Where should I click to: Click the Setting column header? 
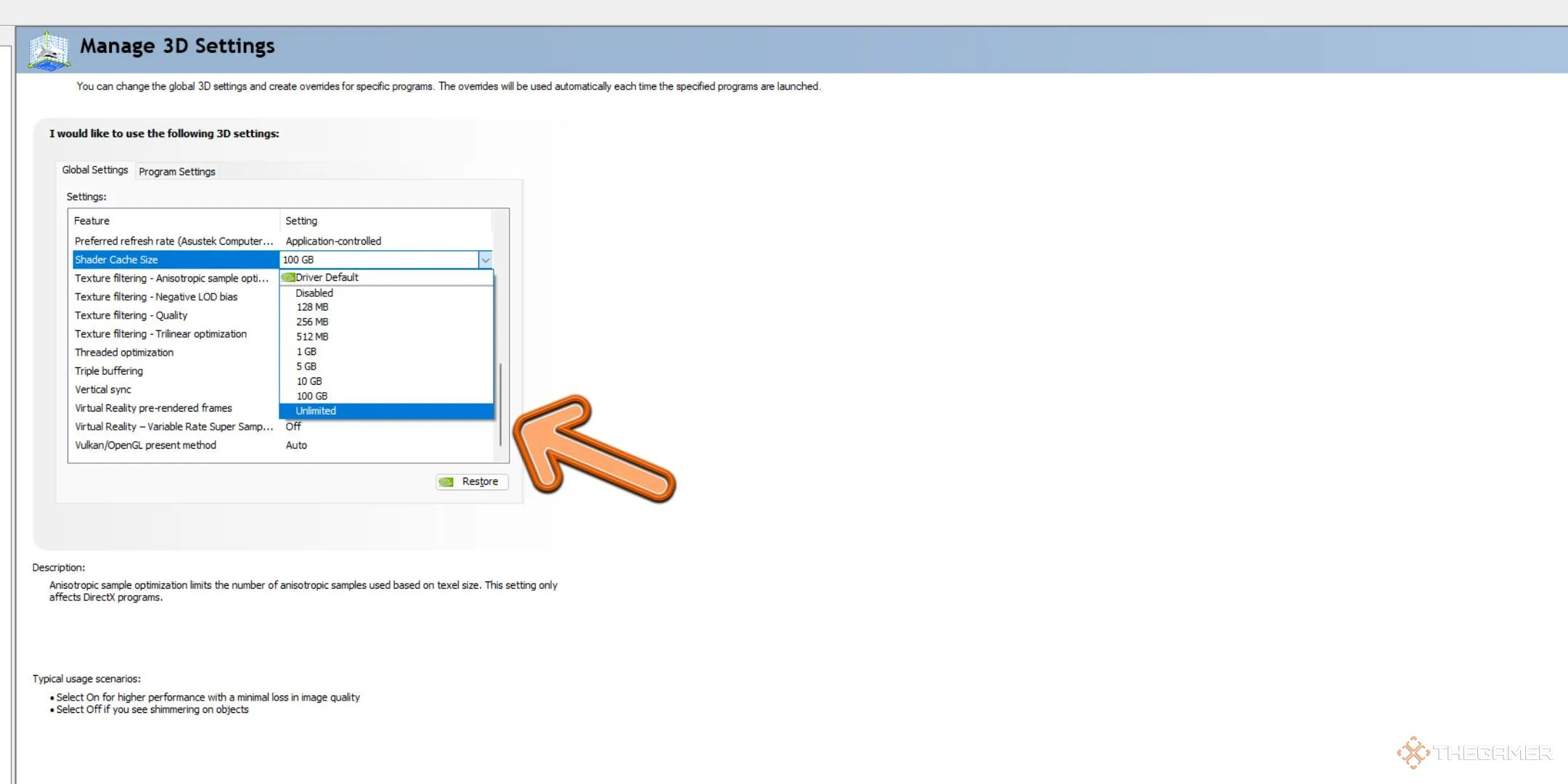click(386, 221)
